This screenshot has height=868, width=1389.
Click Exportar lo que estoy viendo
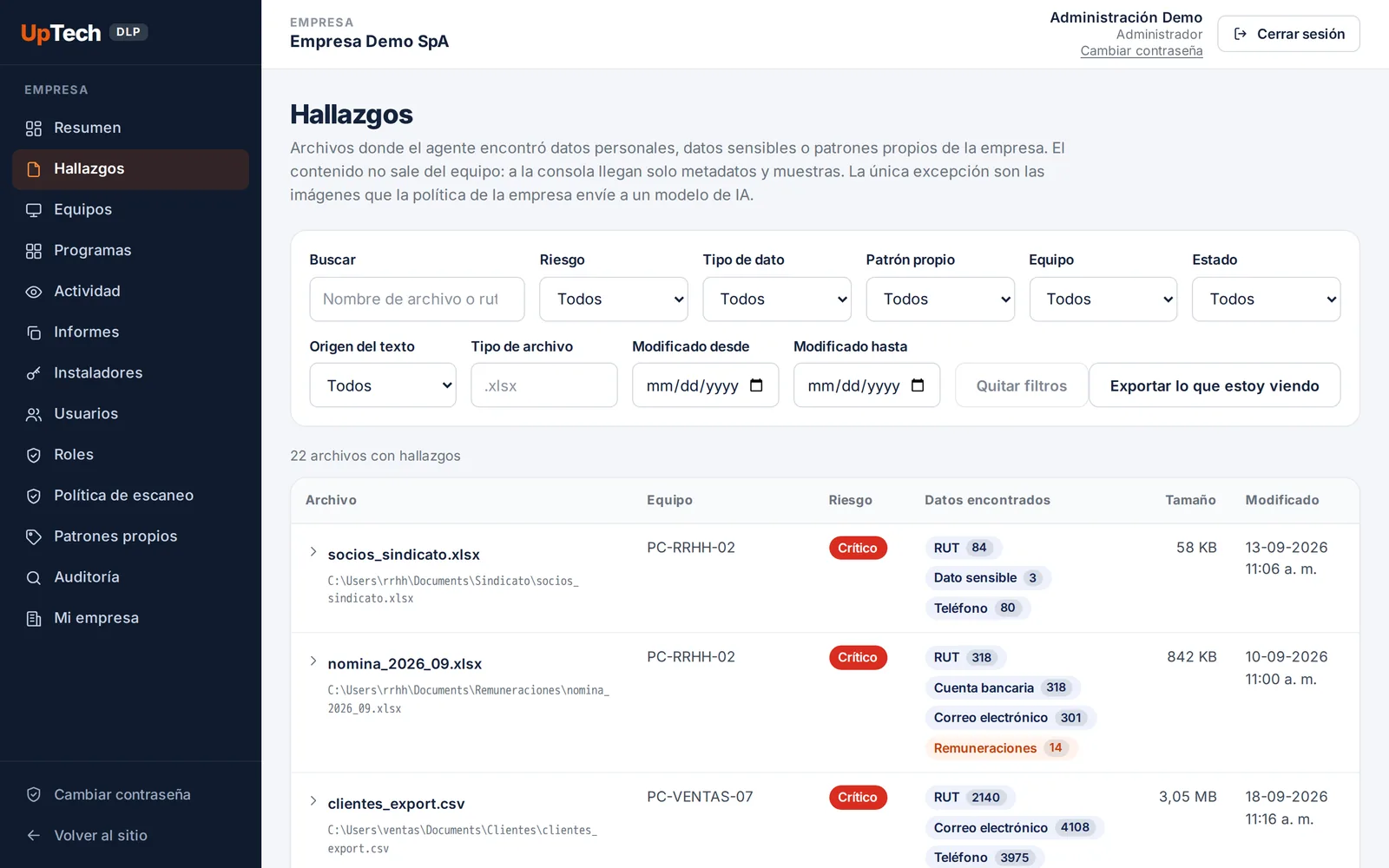pyautogui.click(x=1215, y=385)
